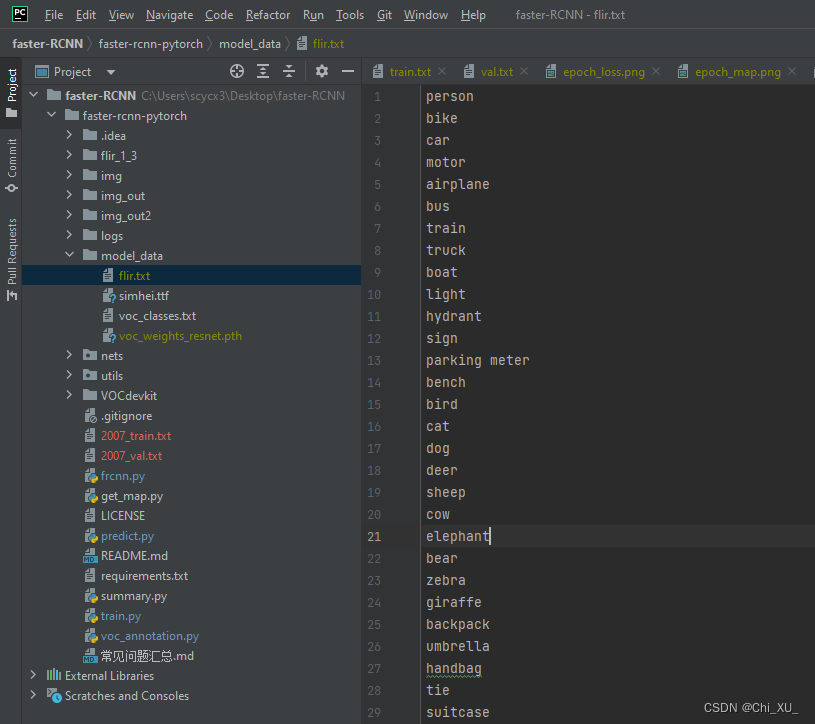Click faster-RCNN breadcrumb
815x724 pixels.
click(47, 44)
